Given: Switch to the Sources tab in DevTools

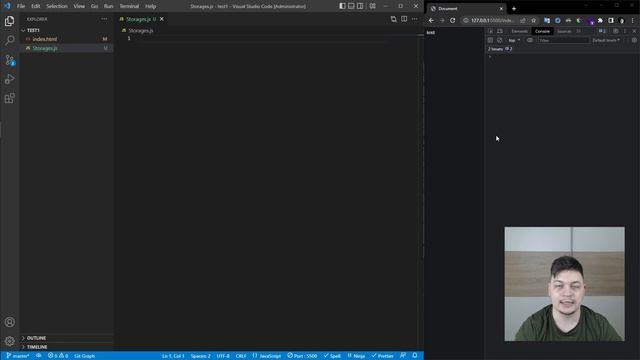Looking at the screenshot, I should tap(564, 31).
